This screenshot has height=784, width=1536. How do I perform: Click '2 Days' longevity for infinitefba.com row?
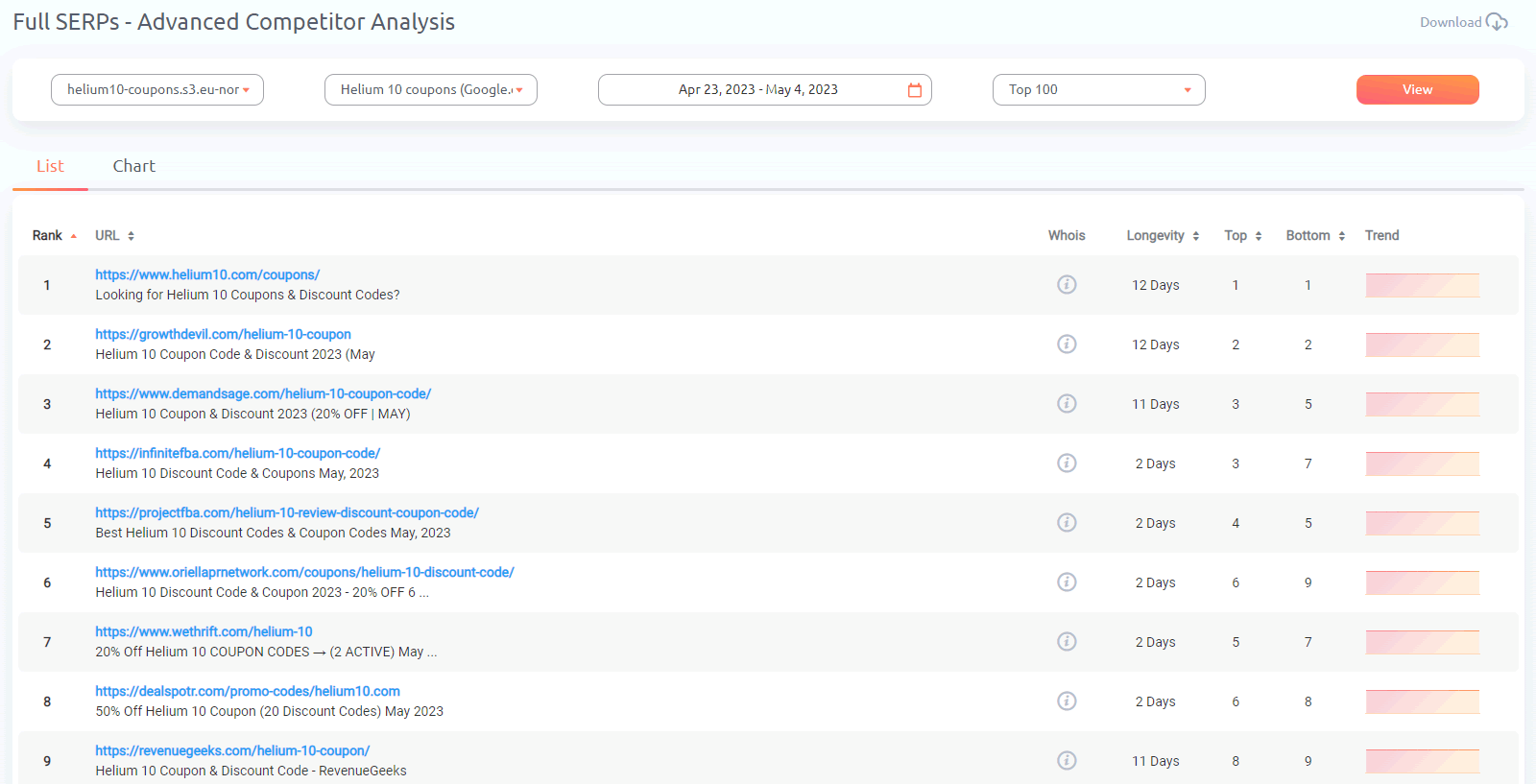(x=1155, y=463)
